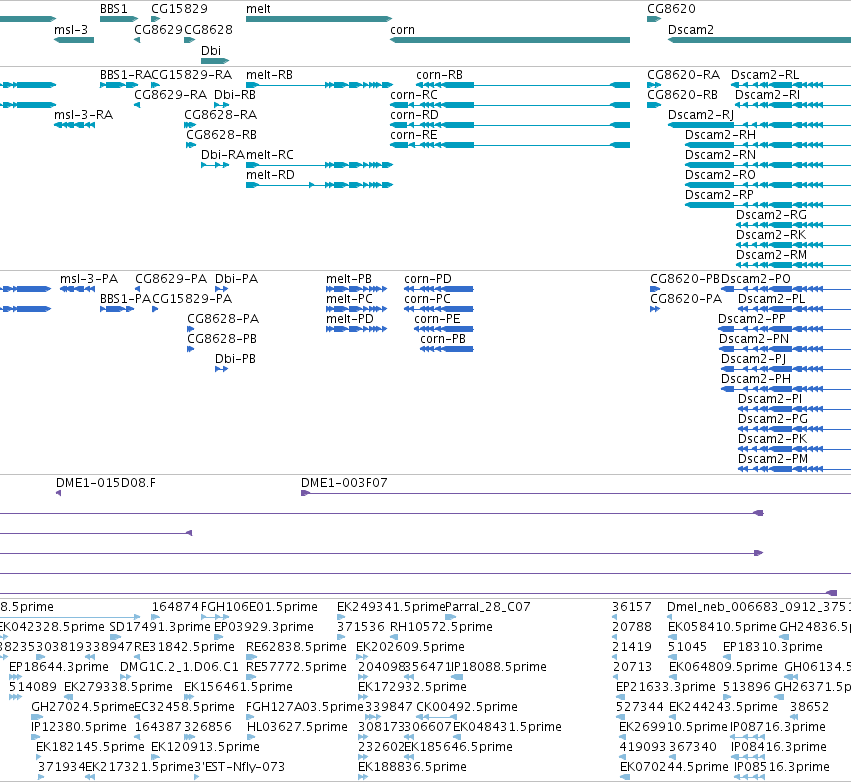This screenshot has height=782, width=851.
Task: Select the corn-RB transcript label
Action: pos(440,75)
